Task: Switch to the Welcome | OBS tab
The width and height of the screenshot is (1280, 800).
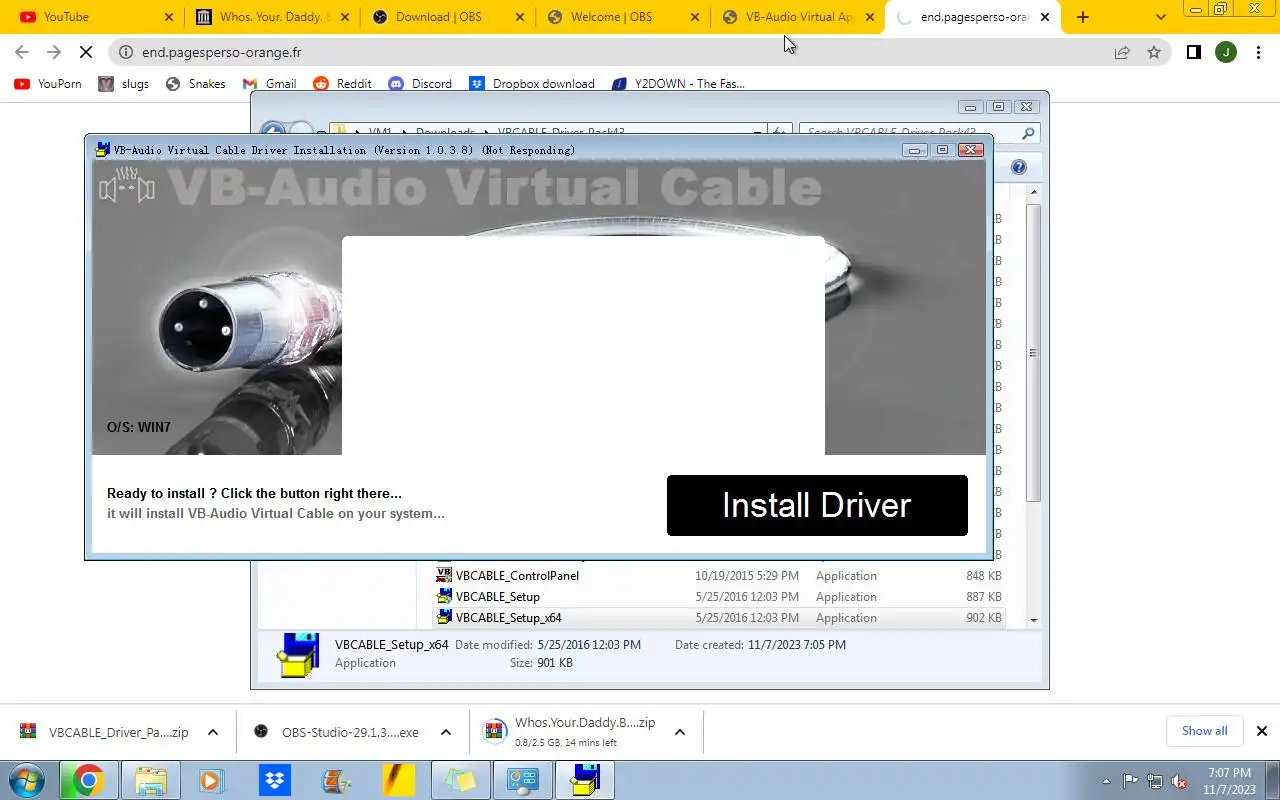Action: 623,17
